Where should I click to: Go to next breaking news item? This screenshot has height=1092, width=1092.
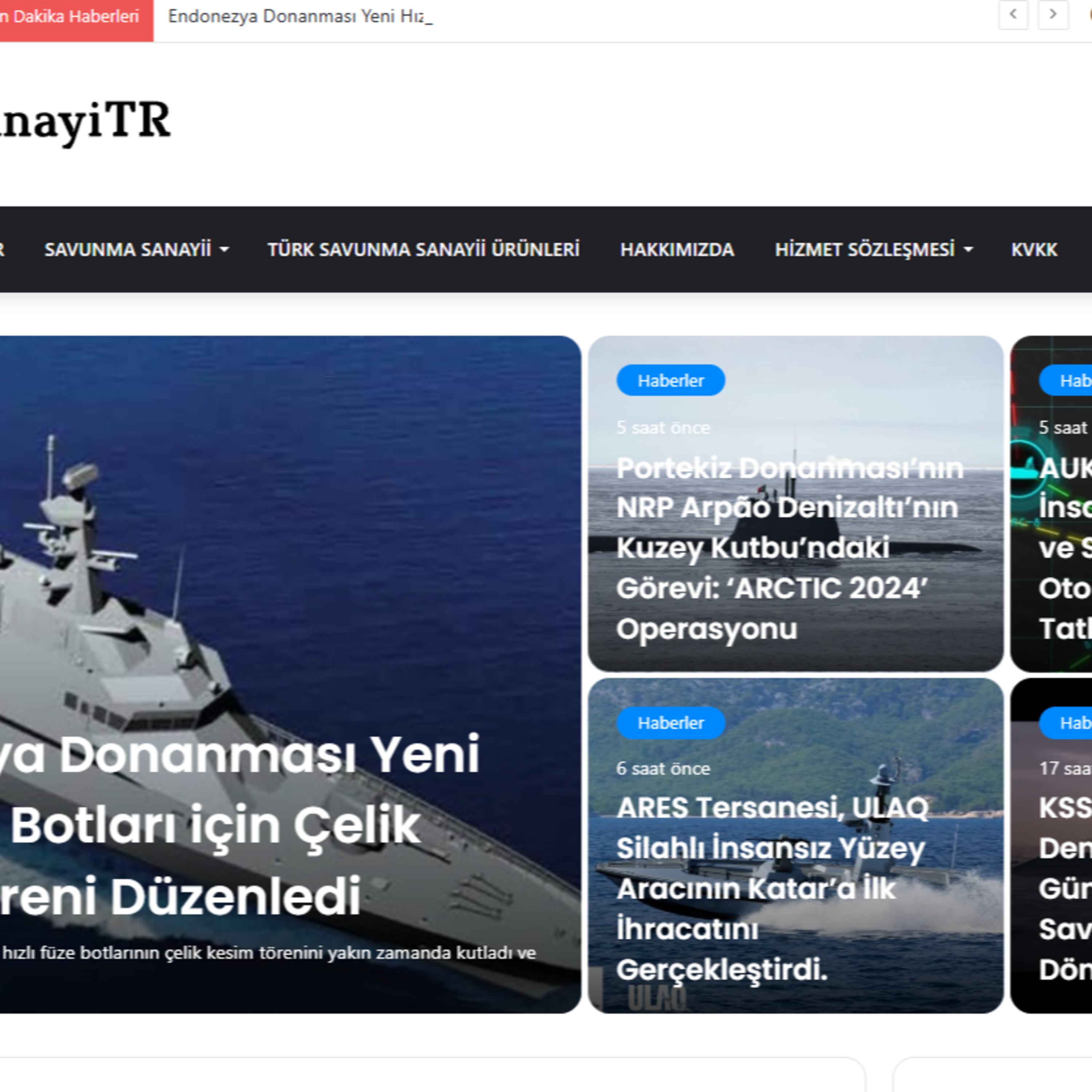pyautogui.click(x=1053, y=15)
